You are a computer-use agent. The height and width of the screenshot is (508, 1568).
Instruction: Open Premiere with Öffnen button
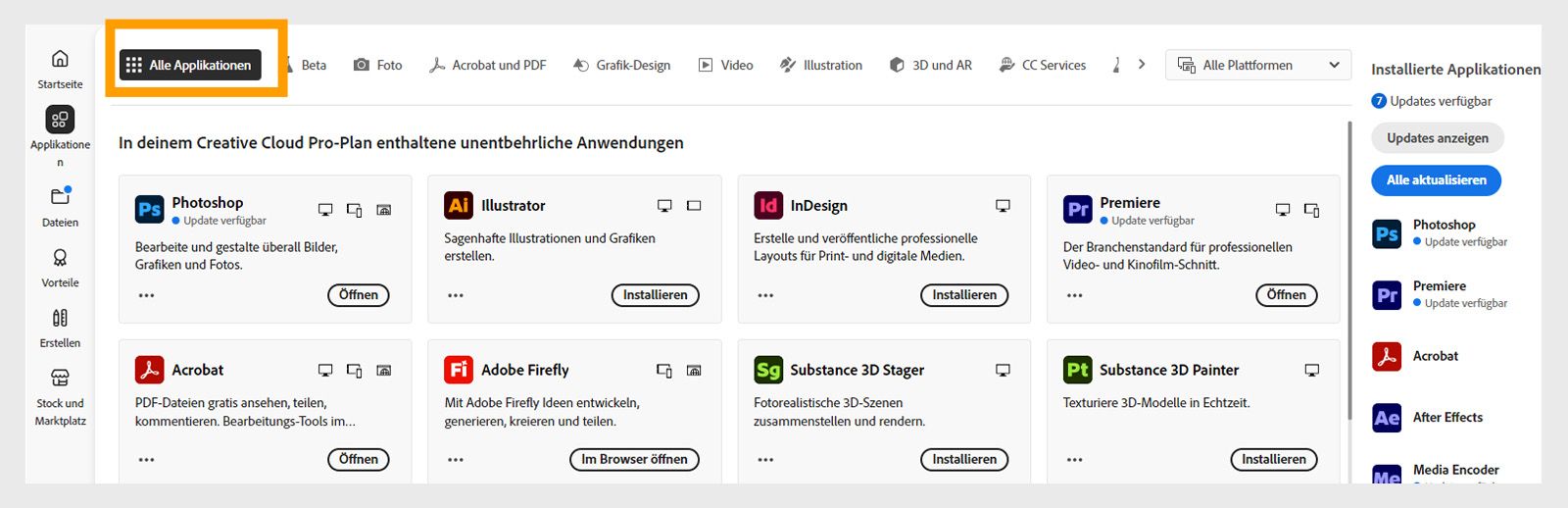(1287, 295)
